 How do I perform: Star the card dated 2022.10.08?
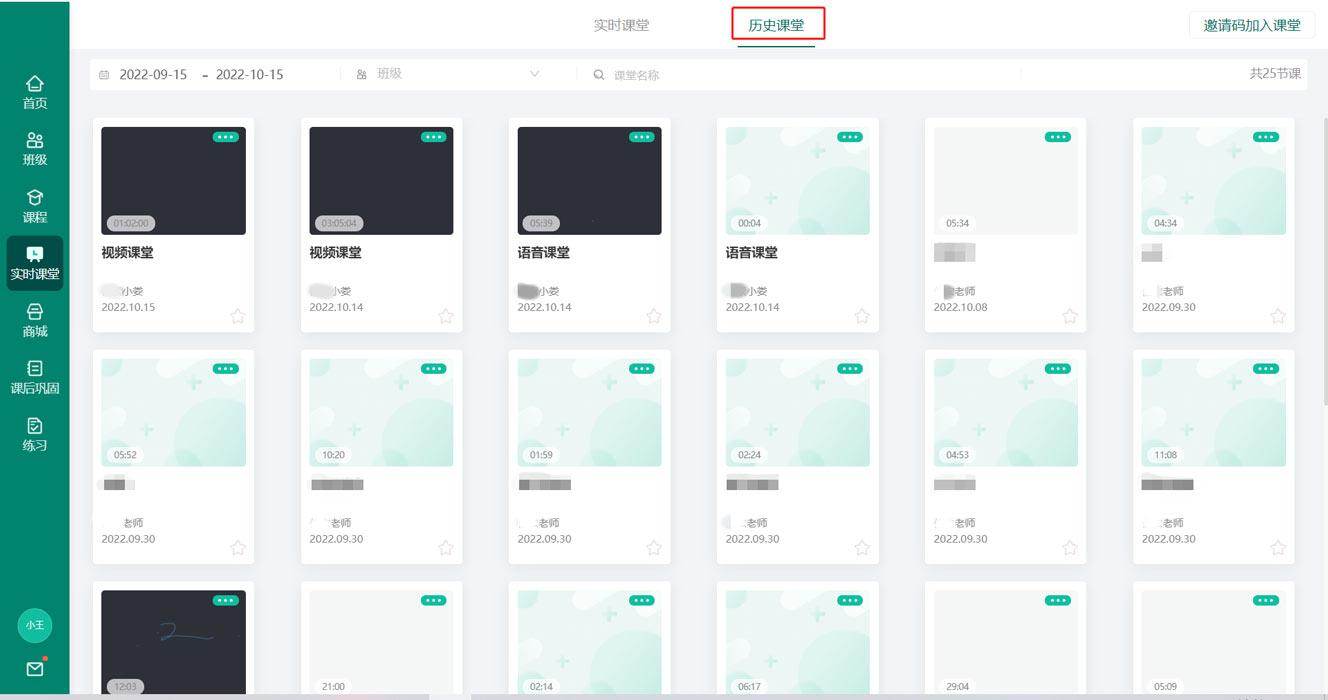click(x=1069, y=316)
